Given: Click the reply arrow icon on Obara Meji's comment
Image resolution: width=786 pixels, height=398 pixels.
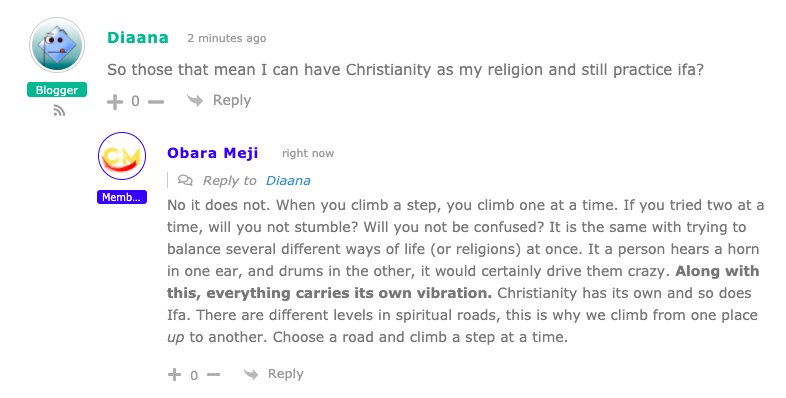Looking at the screenshot, I should pos(251,374).
